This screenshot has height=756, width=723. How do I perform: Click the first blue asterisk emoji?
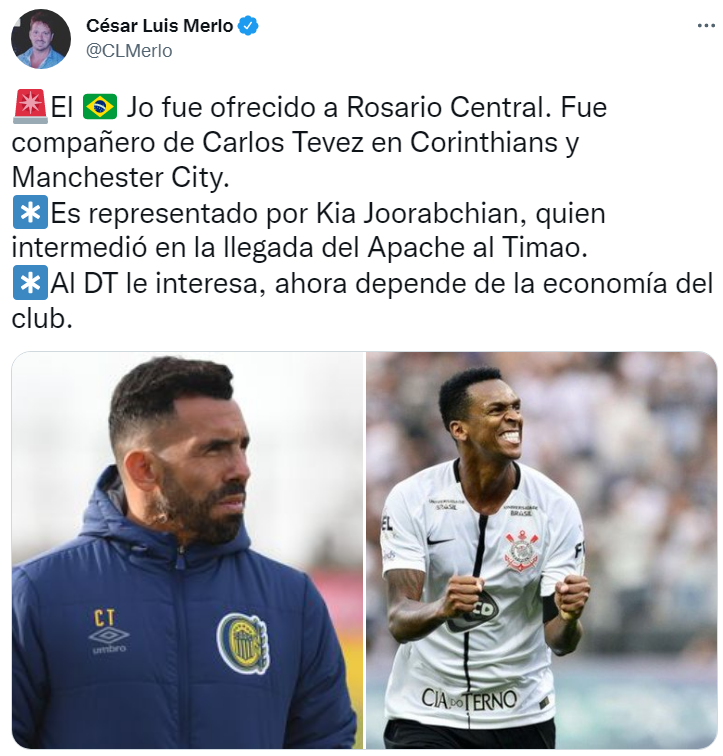[x=30, y=212]
